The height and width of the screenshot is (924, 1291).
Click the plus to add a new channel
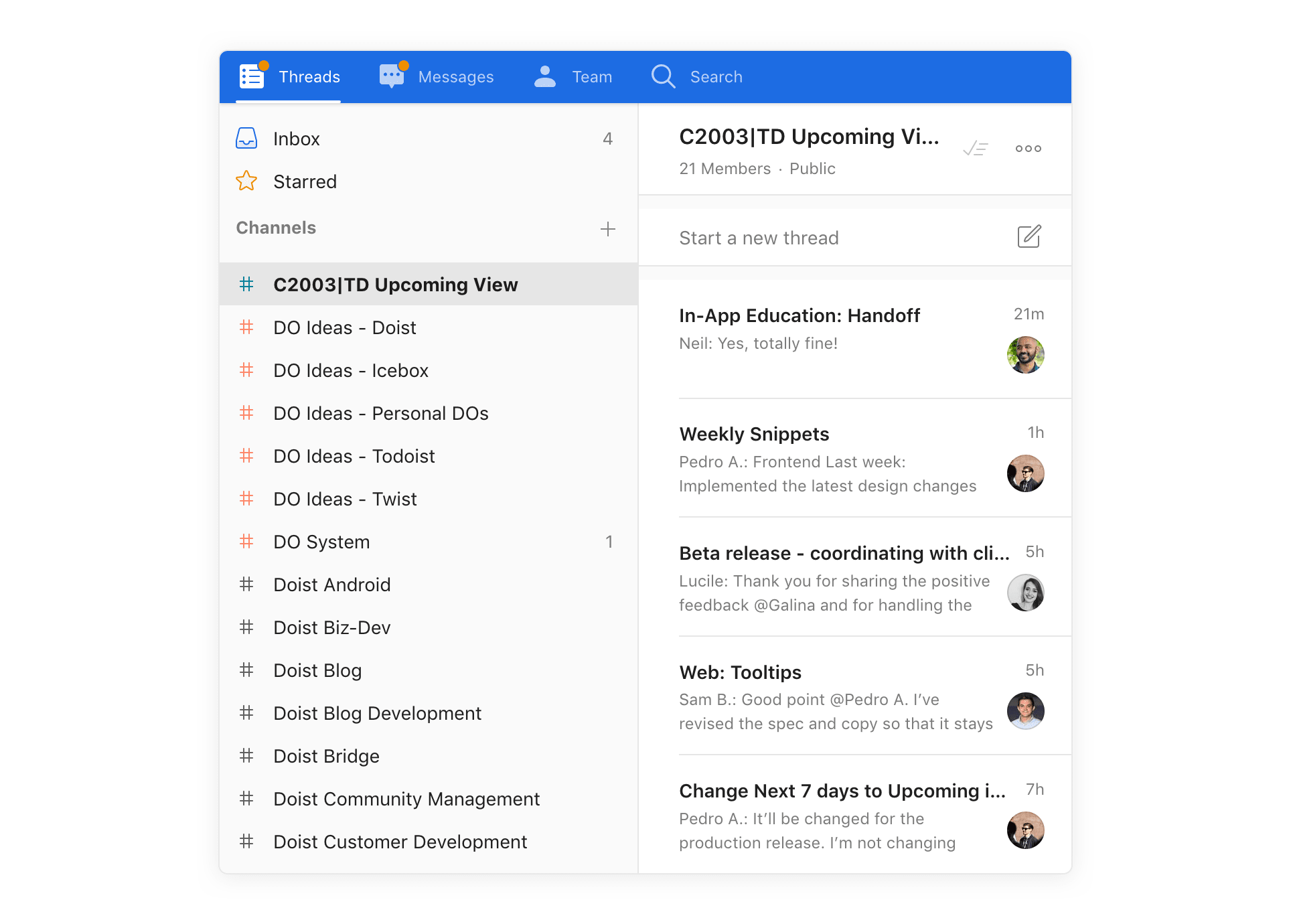607,228
